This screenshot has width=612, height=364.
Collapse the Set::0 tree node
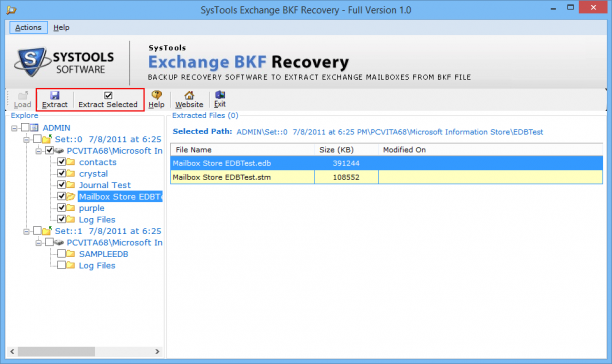[26, 140]
